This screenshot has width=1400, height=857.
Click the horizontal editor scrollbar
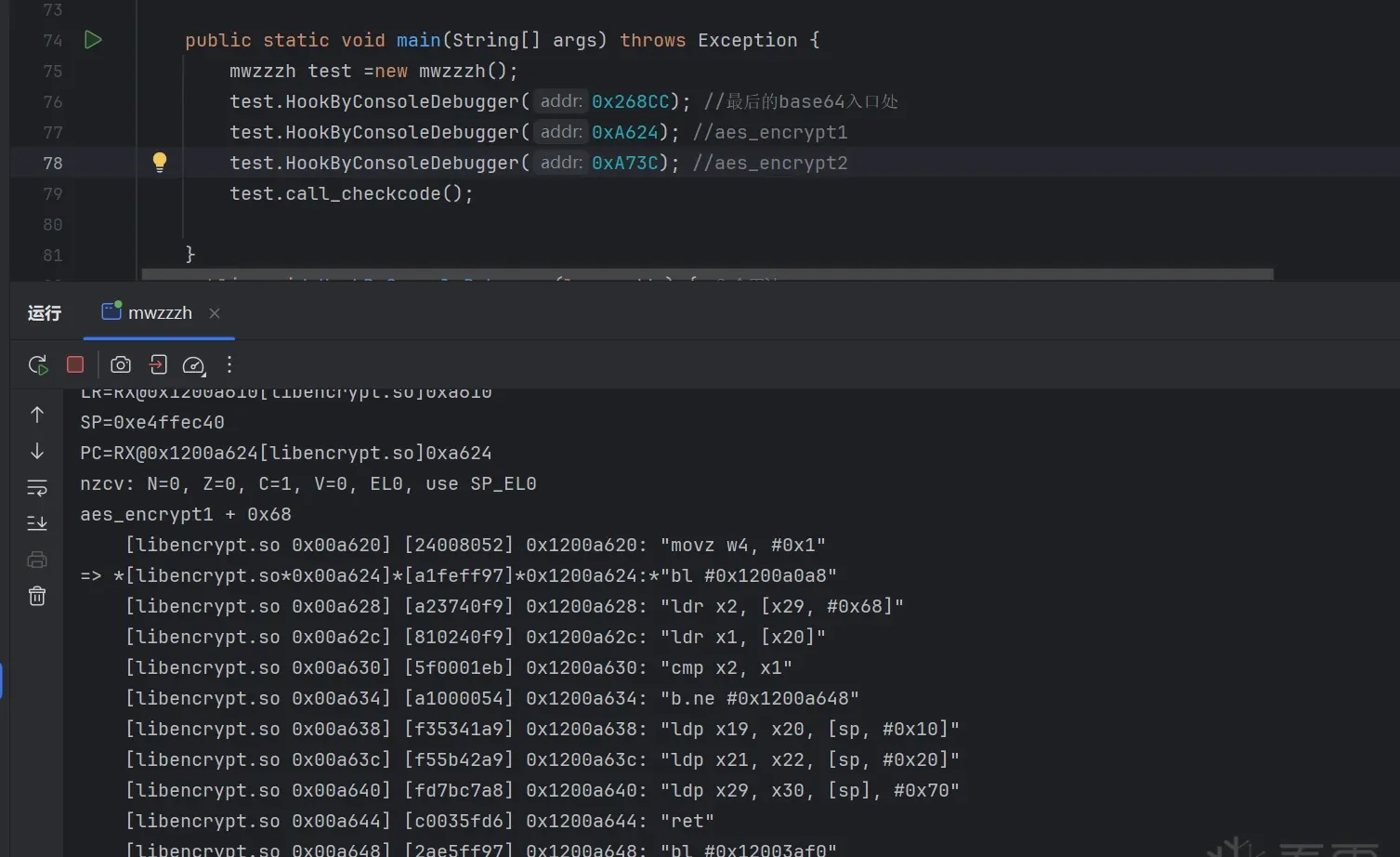[707, 274]
